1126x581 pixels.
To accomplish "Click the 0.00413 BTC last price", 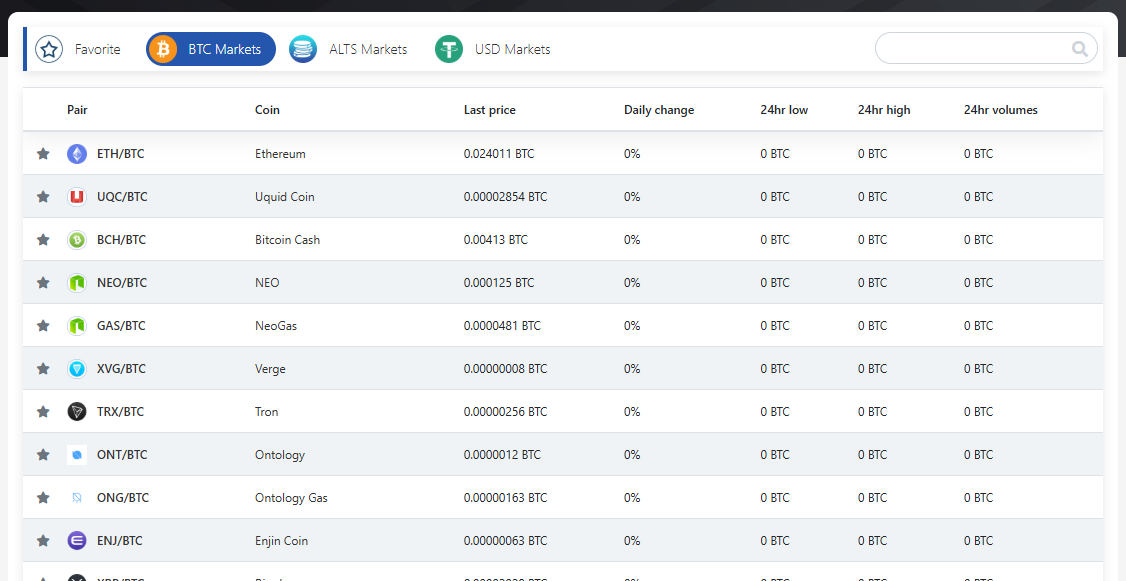I will [495, 240].
